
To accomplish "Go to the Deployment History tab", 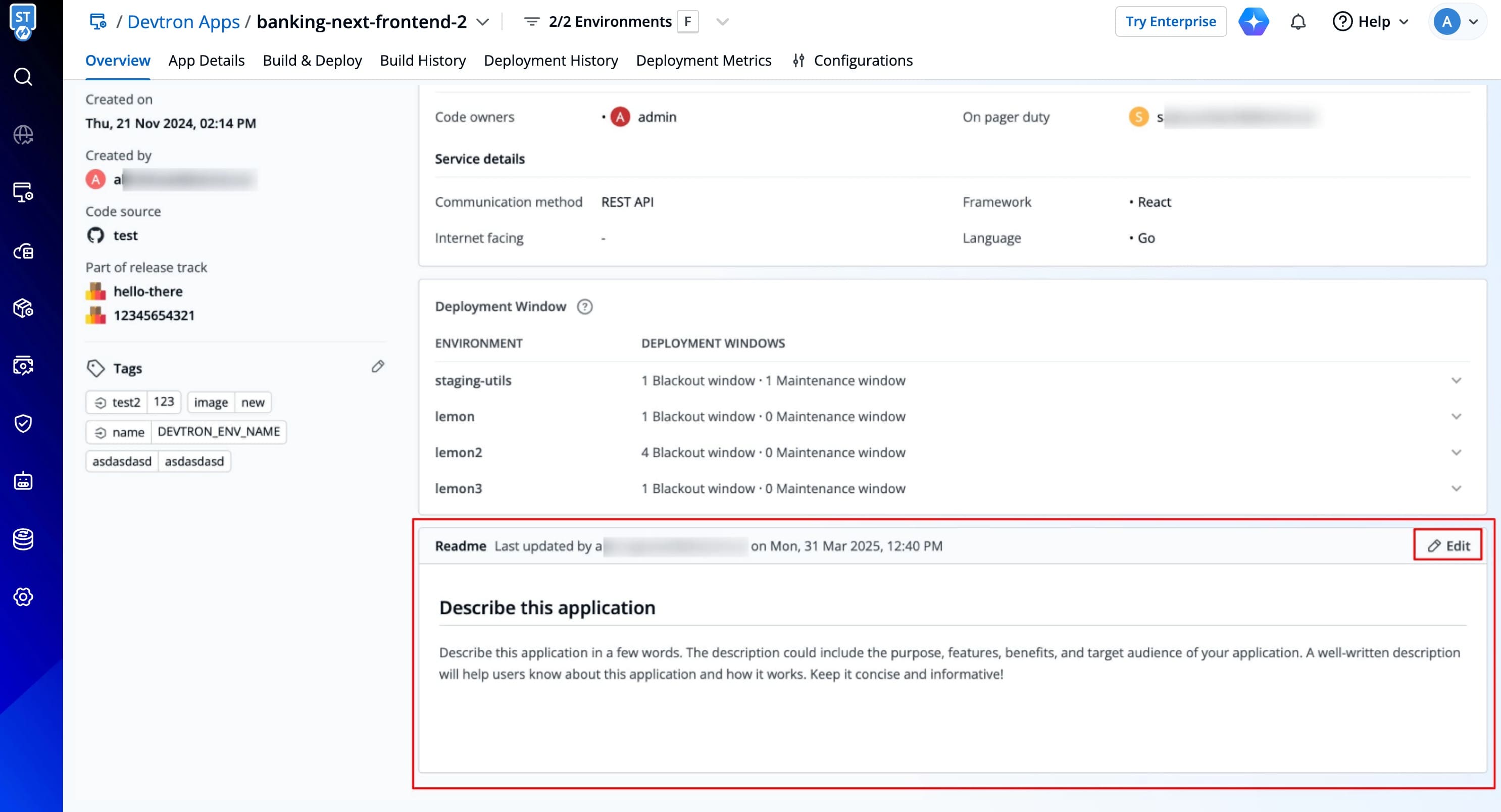I will [x=551, y=60].
